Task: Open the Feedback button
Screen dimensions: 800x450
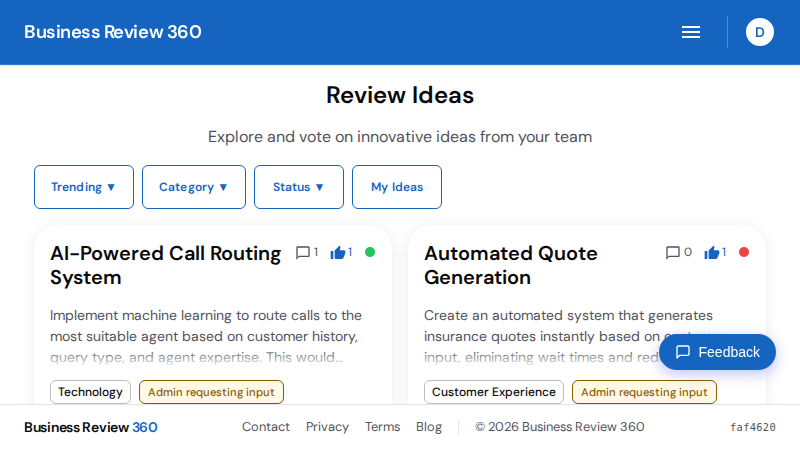Action: coord(717,352)
